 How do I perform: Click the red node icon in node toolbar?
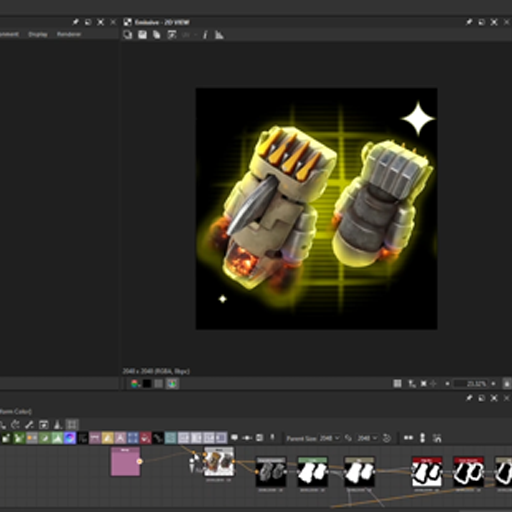click(x=145, y=438)
